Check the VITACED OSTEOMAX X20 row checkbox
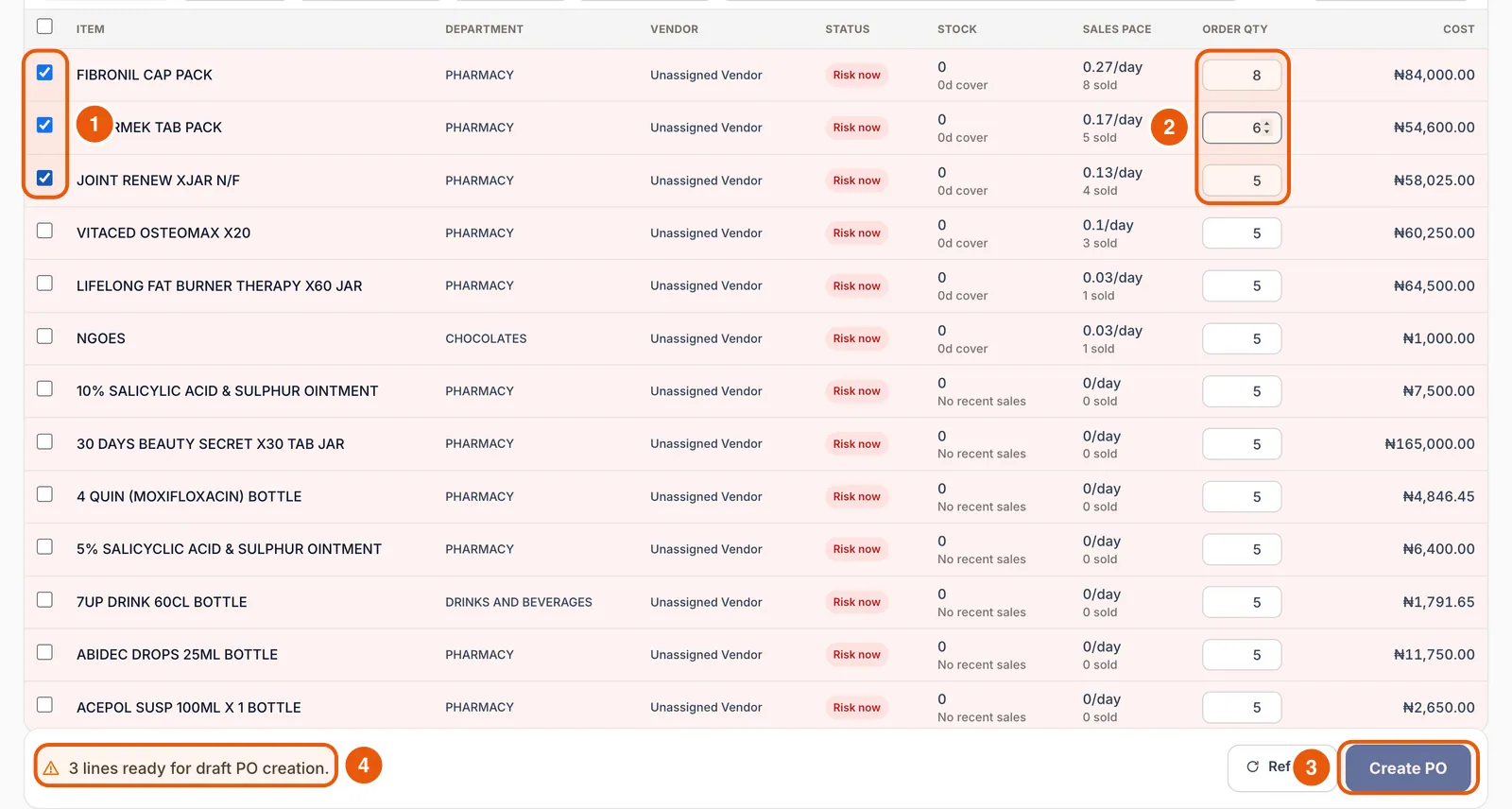Screen dimensions: 1512x809 (44, 231)
